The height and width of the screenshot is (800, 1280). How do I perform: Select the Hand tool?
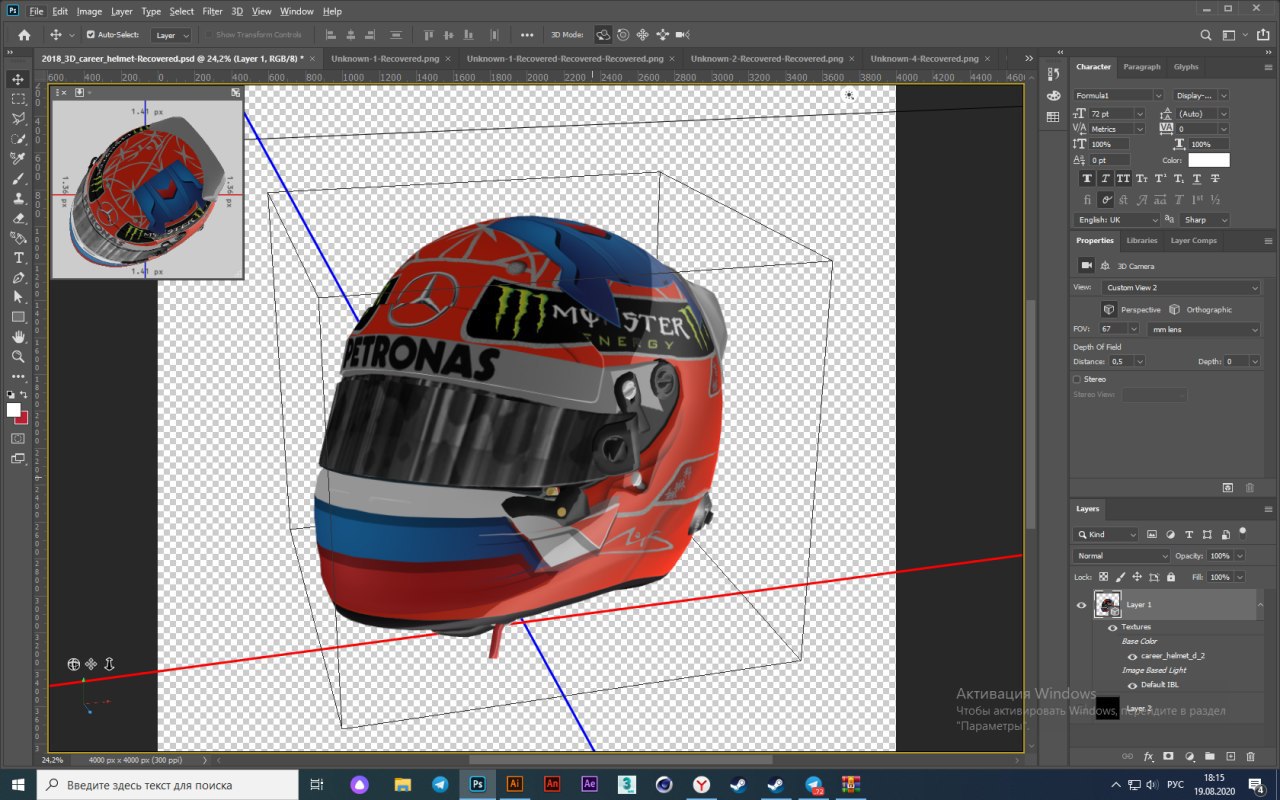tap(18, 337)
